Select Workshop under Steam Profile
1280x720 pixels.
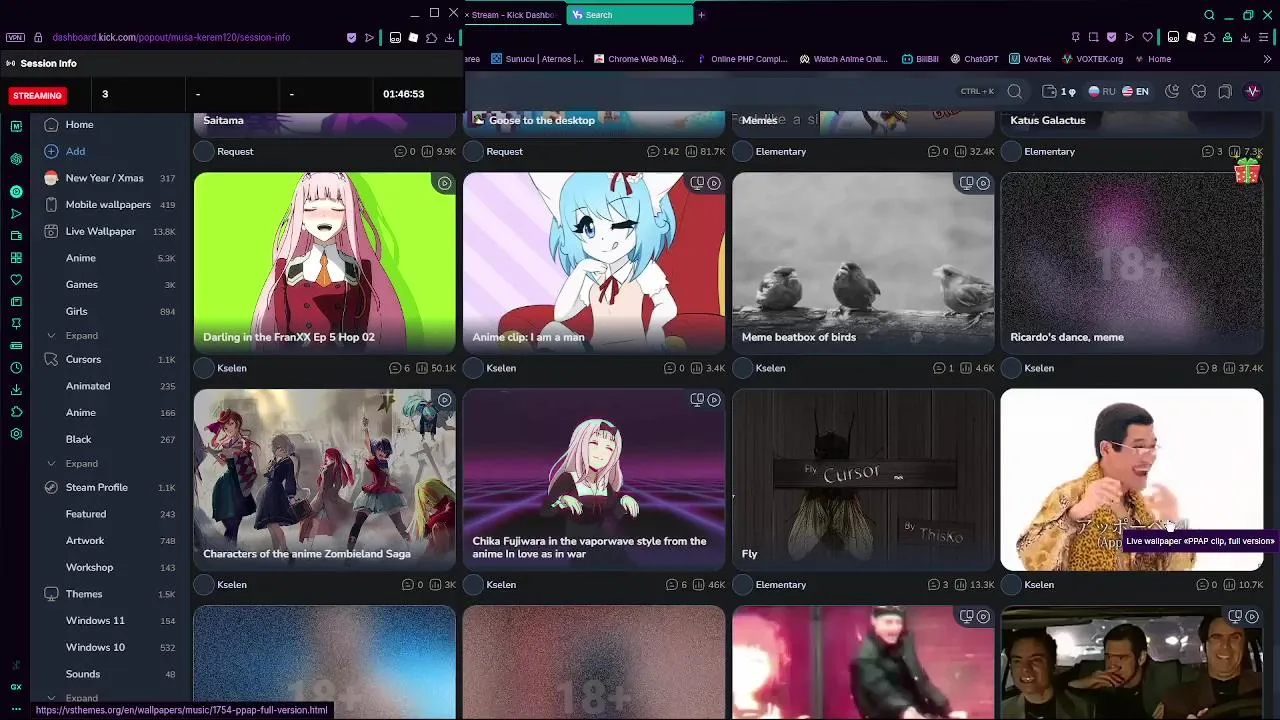[89, 567]
